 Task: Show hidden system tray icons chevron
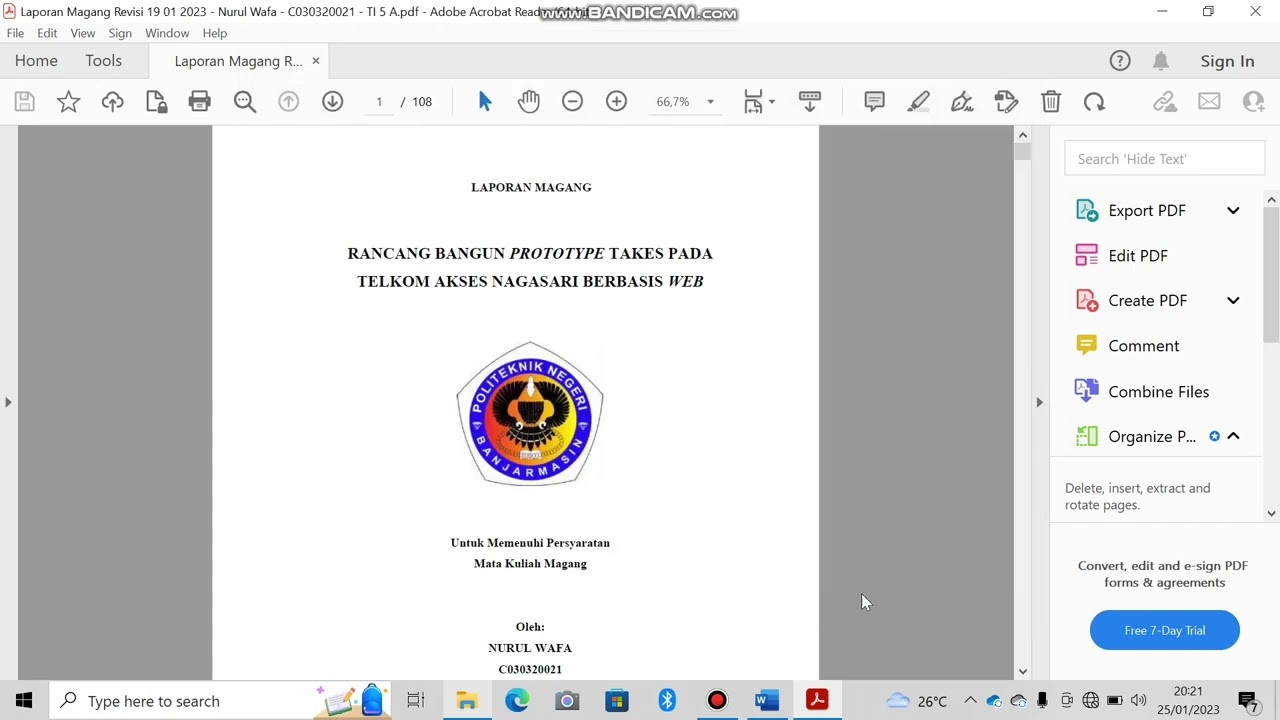tap(970, 701)
